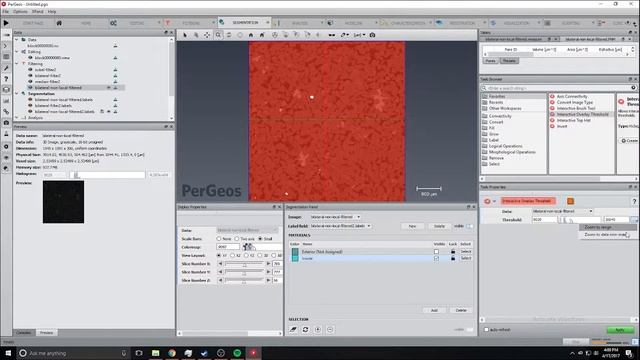This screenshot has width=640, height=360.
Task: Click the chart icon in left sidebar
Action: [x=6, y=100]
